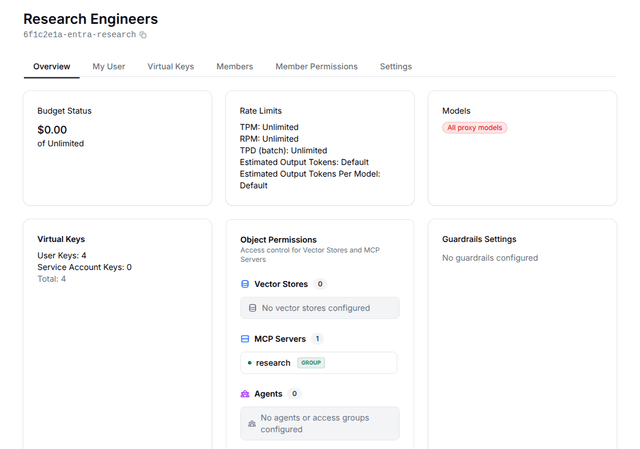Click the TPM: Unlimited line
Image resolution: width=640 pixels, height=449 pixels.
click(269, 127)
